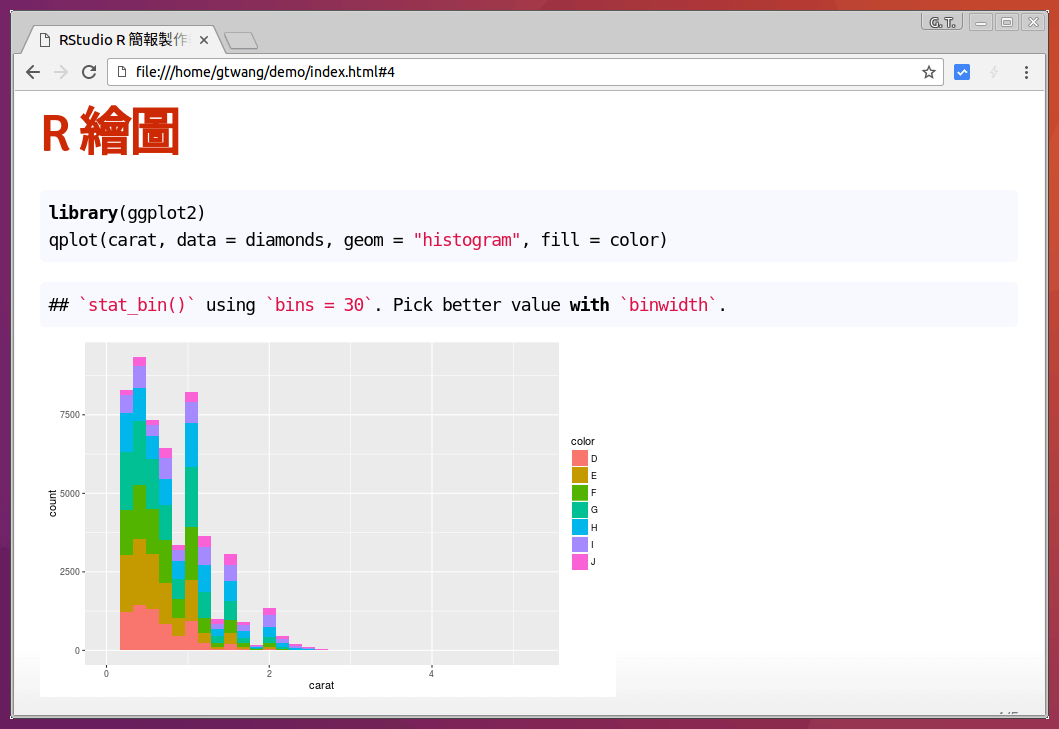Open a new browser tab
This screenshot has height=729, width=1059.
pos(241,40)
